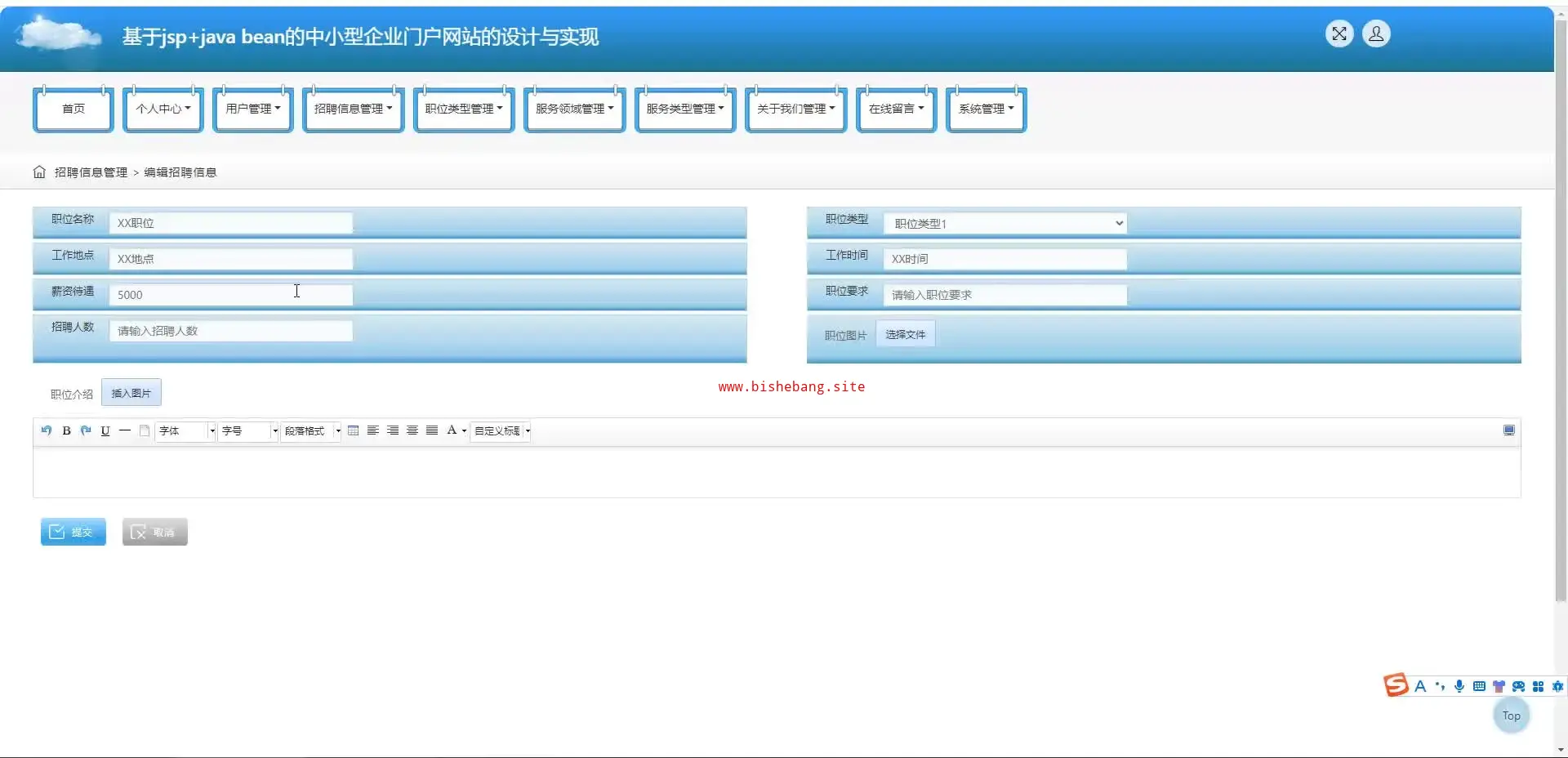Toggle underline formatting in the editor
Viewport: 1568px width, 758px height.
[105, 430]
